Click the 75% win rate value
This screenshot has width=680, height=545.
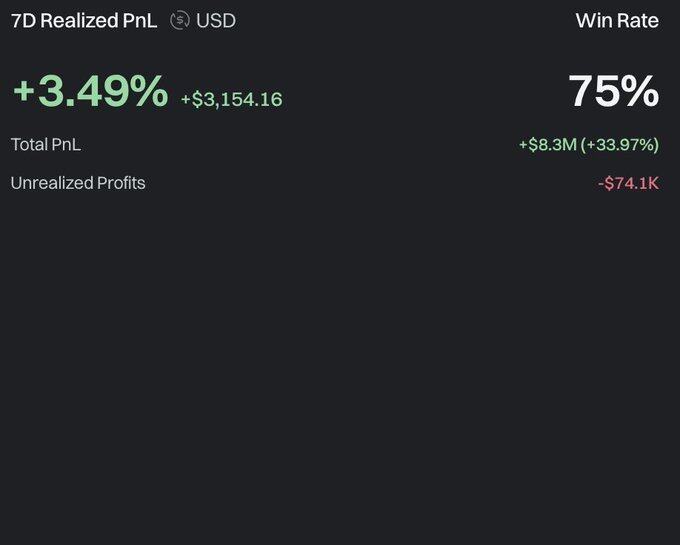click(614, 91)
